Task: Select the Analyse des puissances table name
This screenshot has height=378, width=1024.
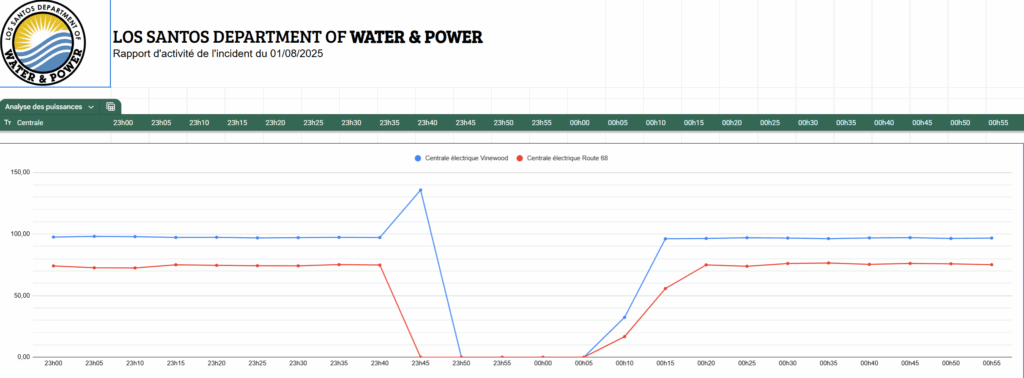Action: [x=43, y=107]
